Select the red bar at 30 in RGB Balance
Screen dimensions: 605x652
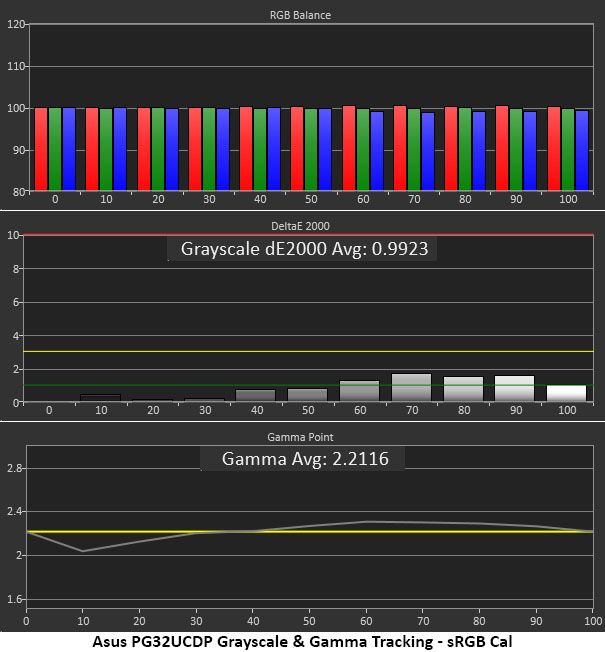pos(195,149)
